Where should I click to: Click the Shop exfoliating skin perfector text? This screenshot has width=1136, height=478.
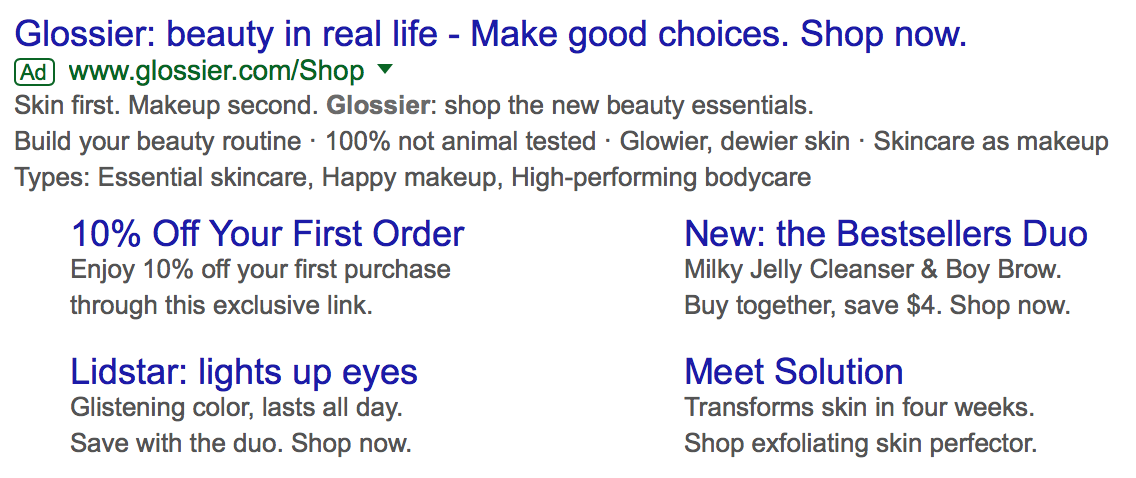tap(861, 443)
